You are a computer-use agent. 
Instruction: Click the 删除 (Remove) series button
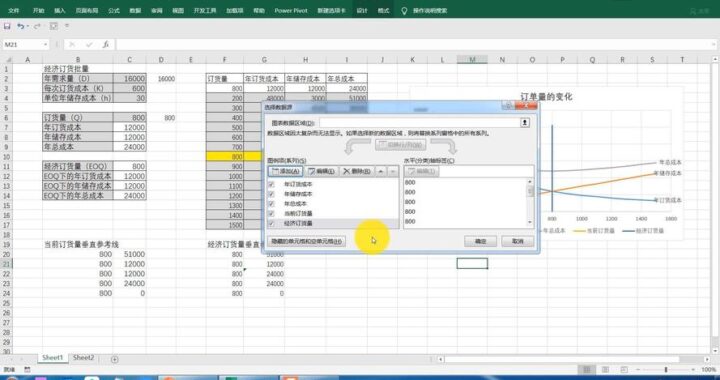coord(357,171)
